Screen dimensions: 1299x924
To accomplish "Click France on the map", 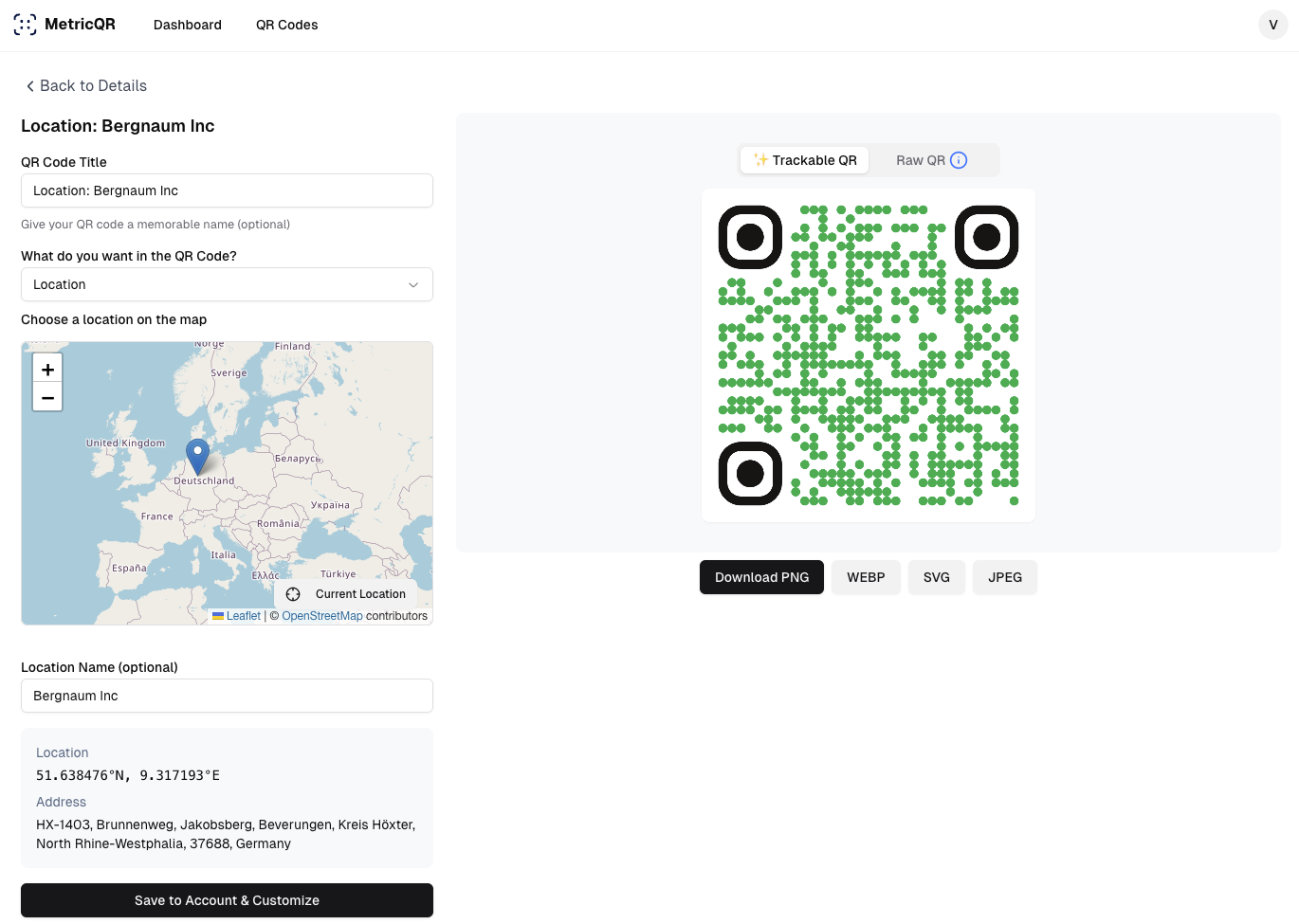I will 157,516.
